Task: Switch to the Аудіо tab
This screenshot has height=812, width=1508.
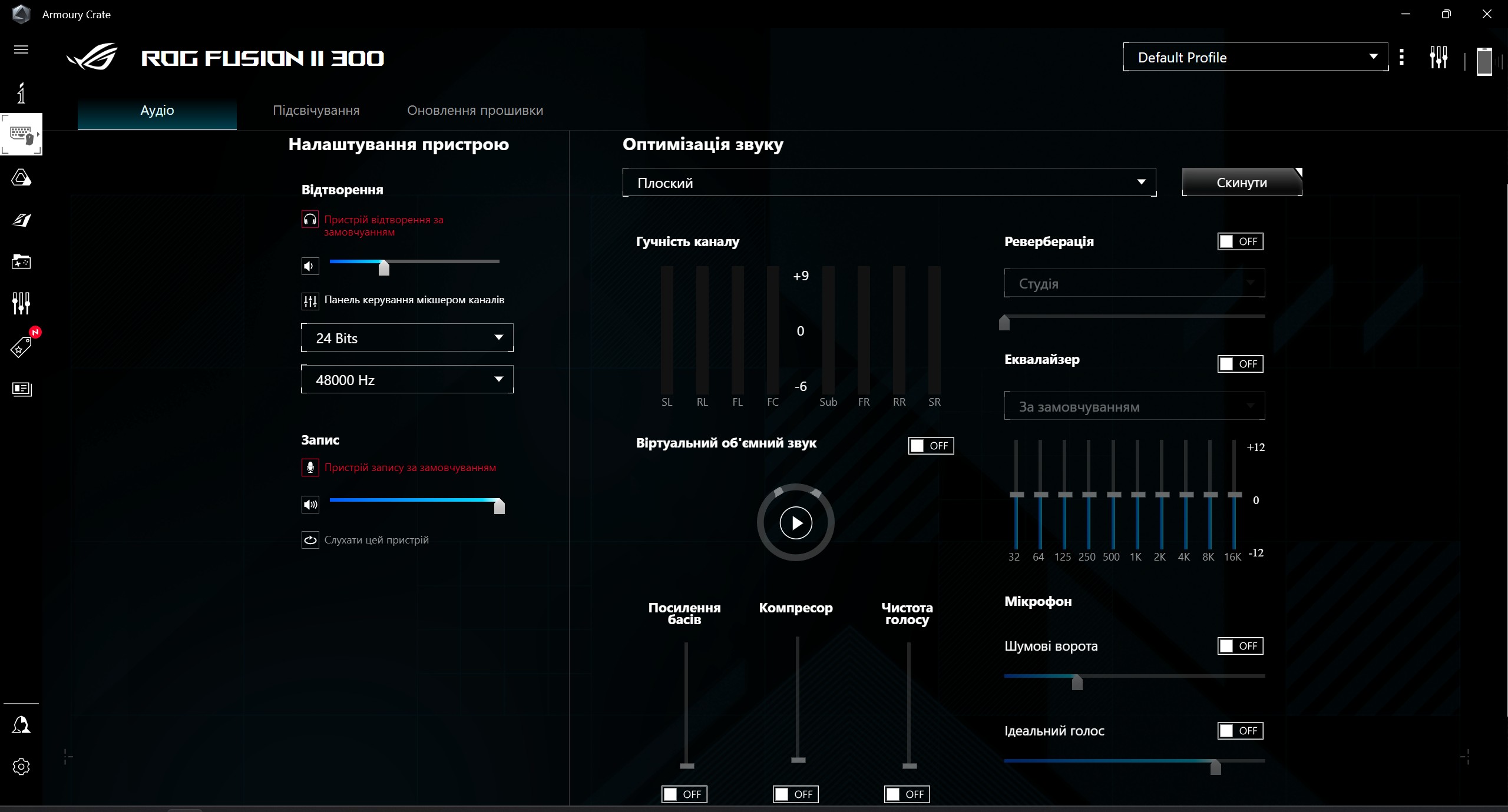Action: pyautogui.click(x=157, y=111)
